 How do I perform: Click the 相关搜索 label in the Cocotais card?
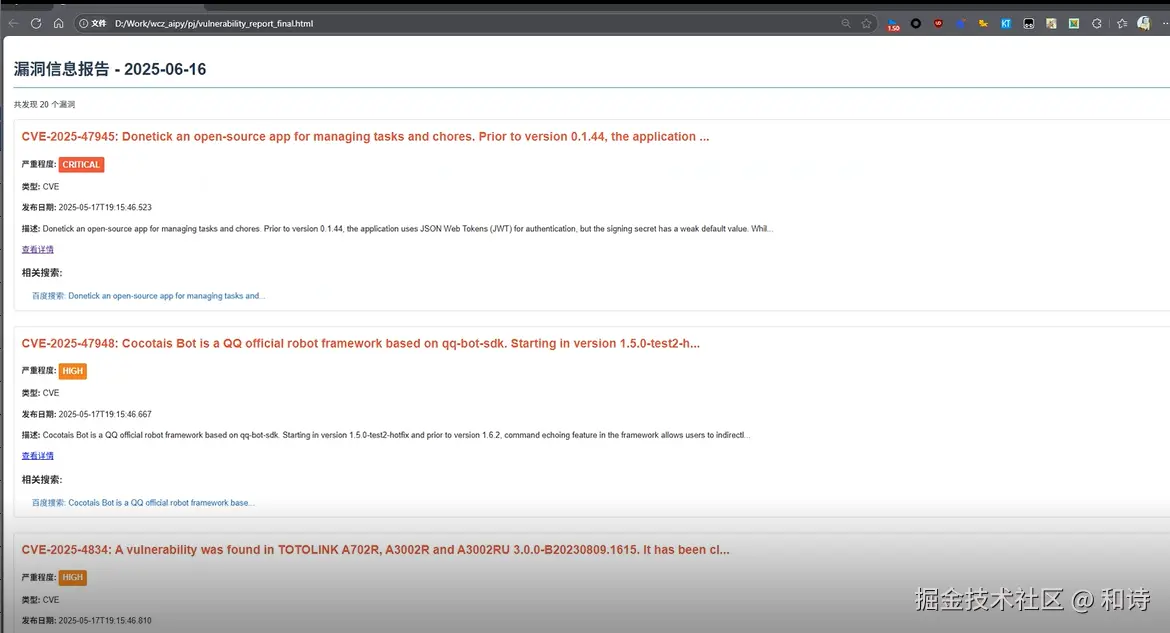pyautogui.click(x=42, y=479)
